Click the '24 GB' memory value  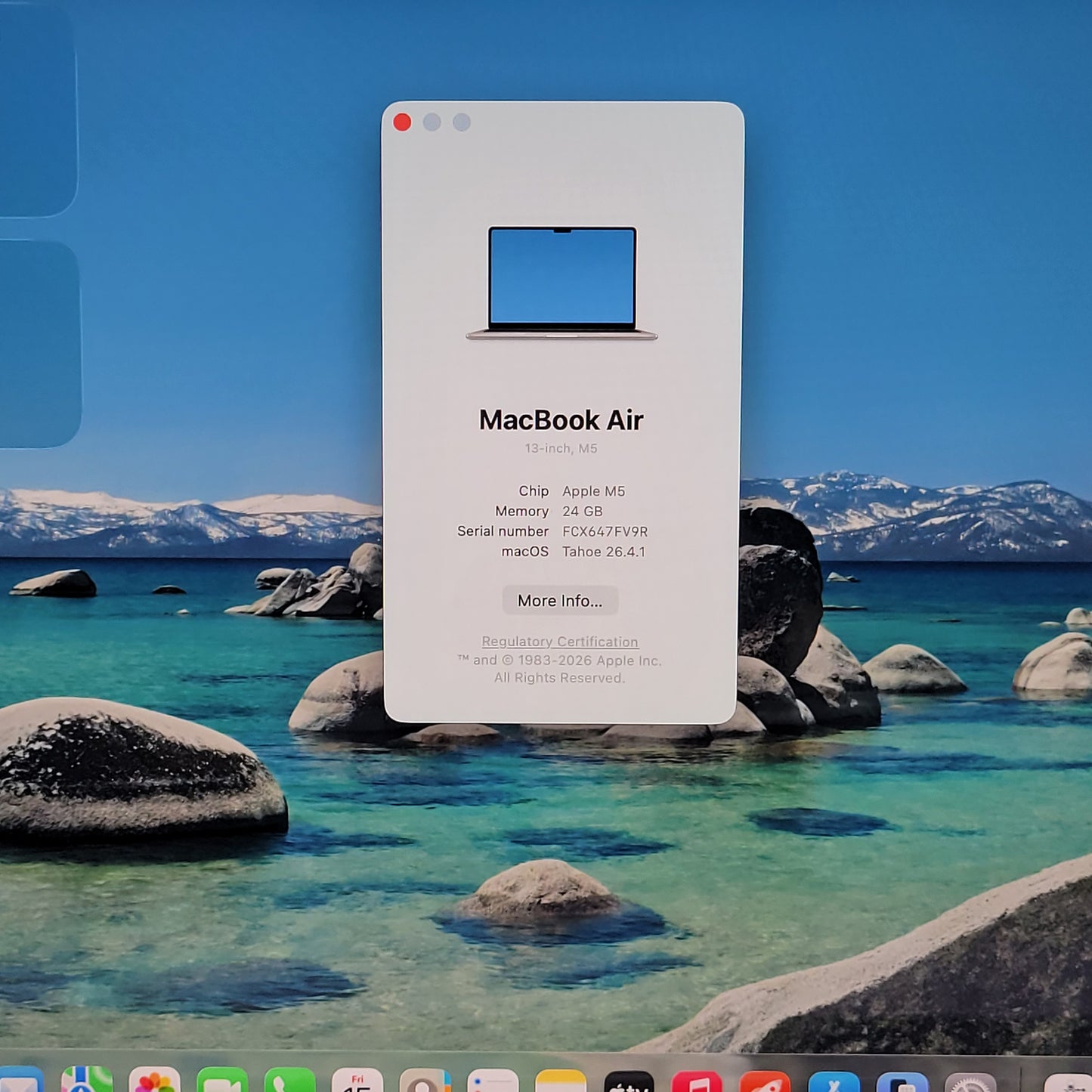582,512
